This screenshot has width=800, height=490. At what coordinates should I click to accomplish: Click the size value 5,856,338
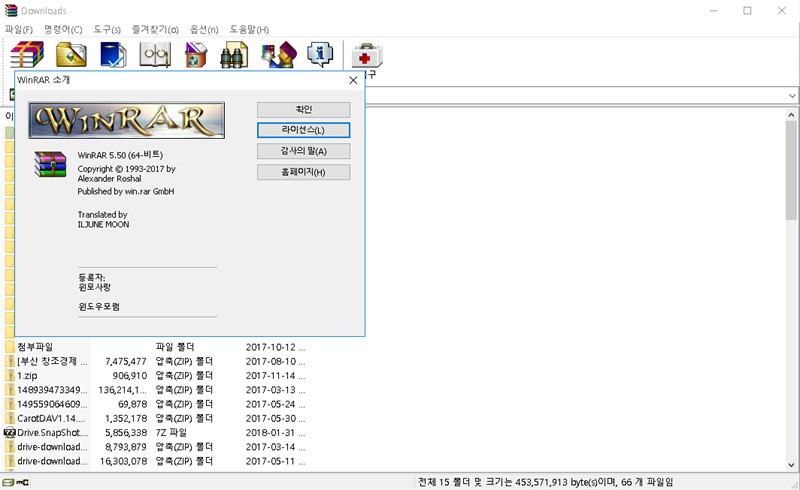[x=126, y=433]
